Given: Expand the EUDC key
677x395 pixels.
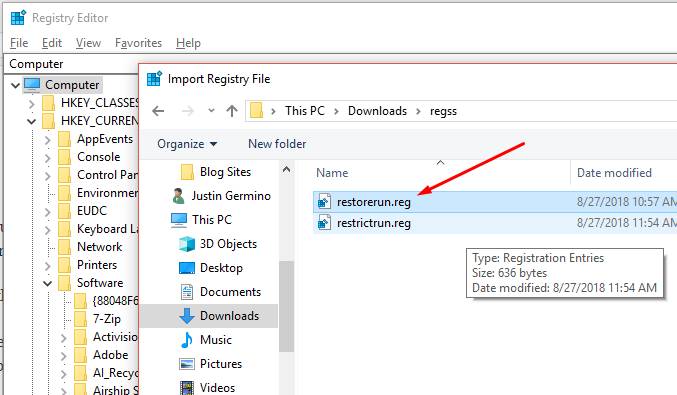Looking at the screenshot, I should (47, 212).
